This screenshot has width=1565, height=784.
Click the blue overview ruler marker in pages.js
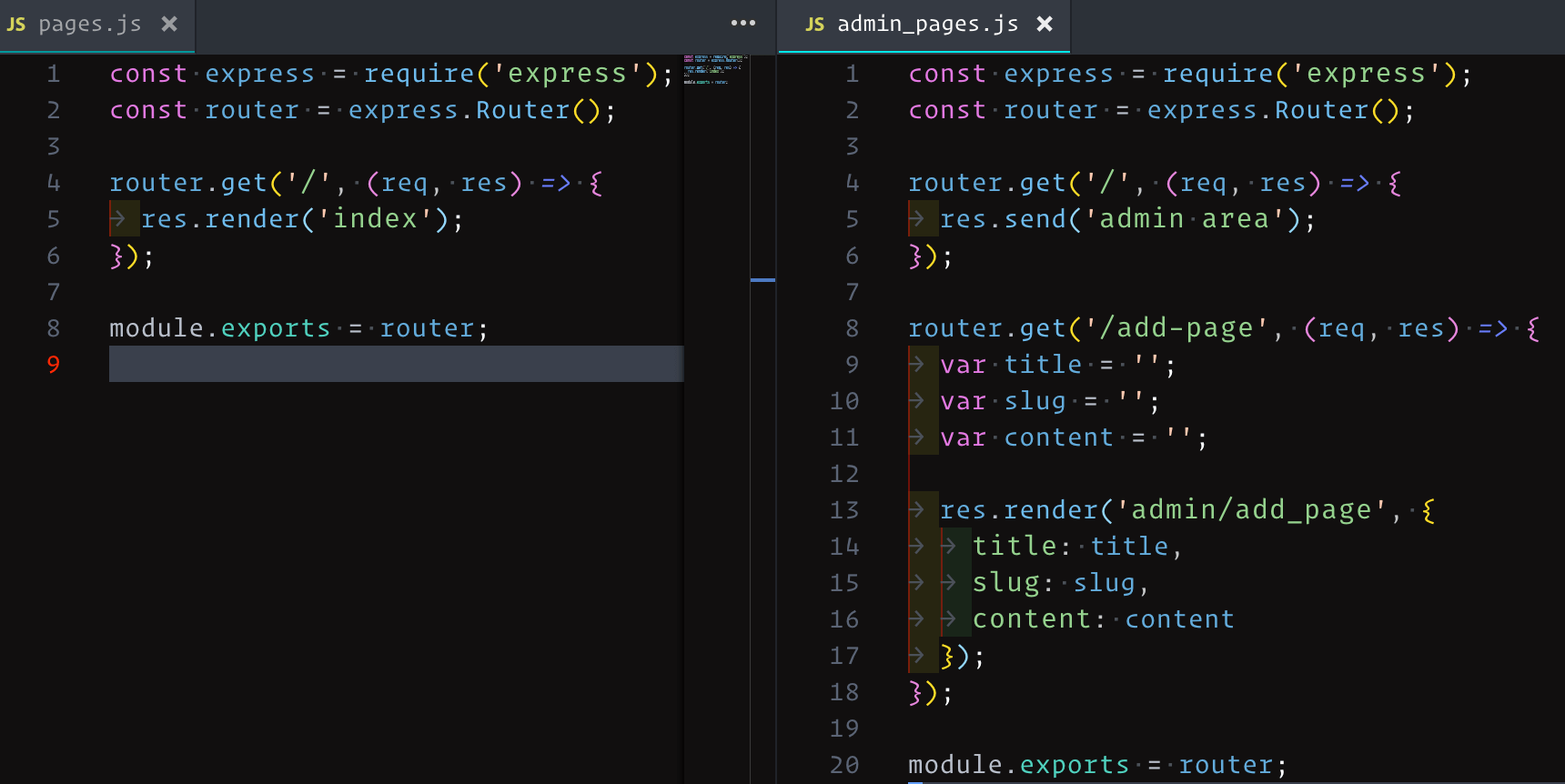[x=762, y=279]
